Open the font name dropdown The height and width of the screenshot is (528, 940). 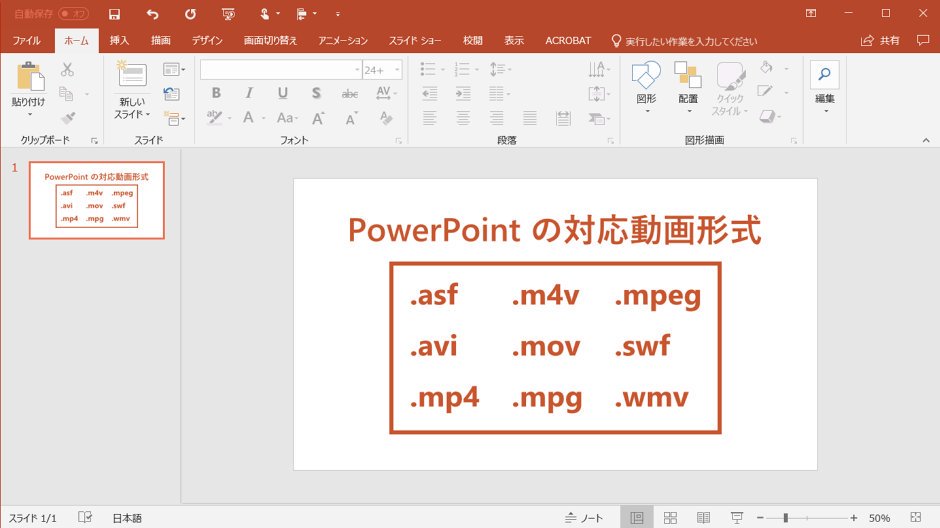click(x=357, y=70)
